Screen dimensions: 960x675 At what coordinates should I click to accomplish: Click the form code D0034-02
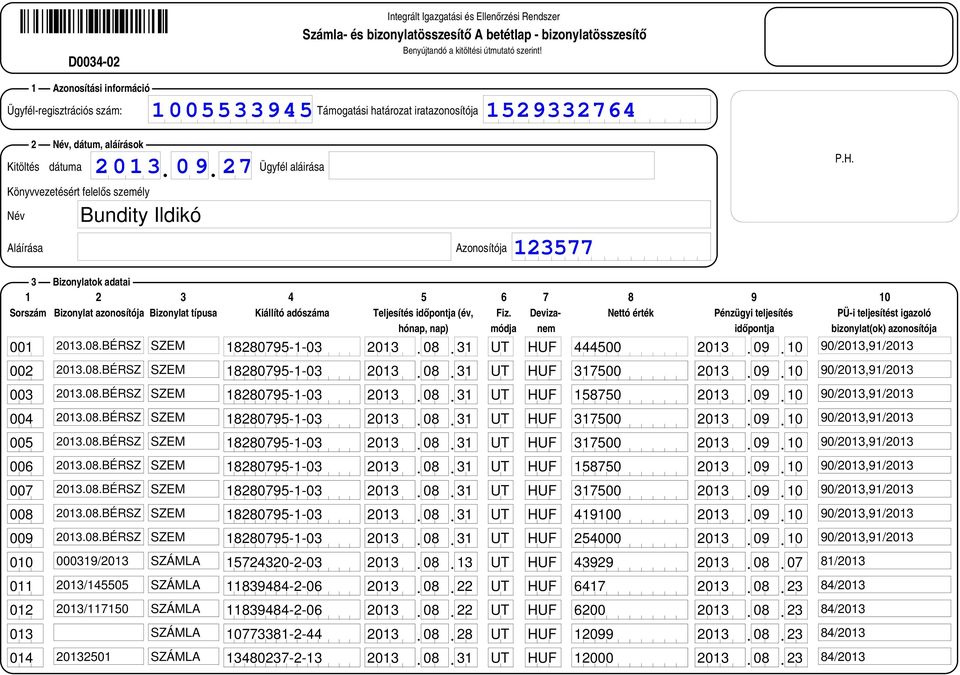coord(94,62)
